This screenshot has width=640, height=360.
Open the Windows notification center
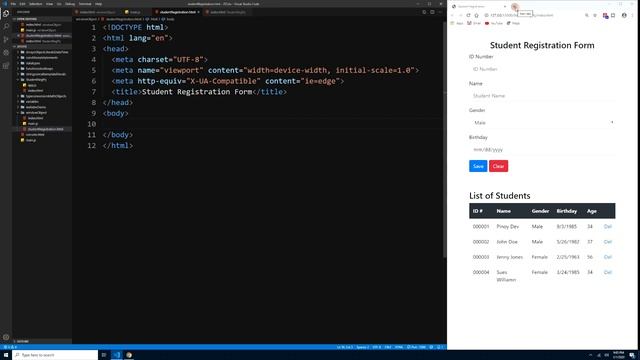(632, 355)
